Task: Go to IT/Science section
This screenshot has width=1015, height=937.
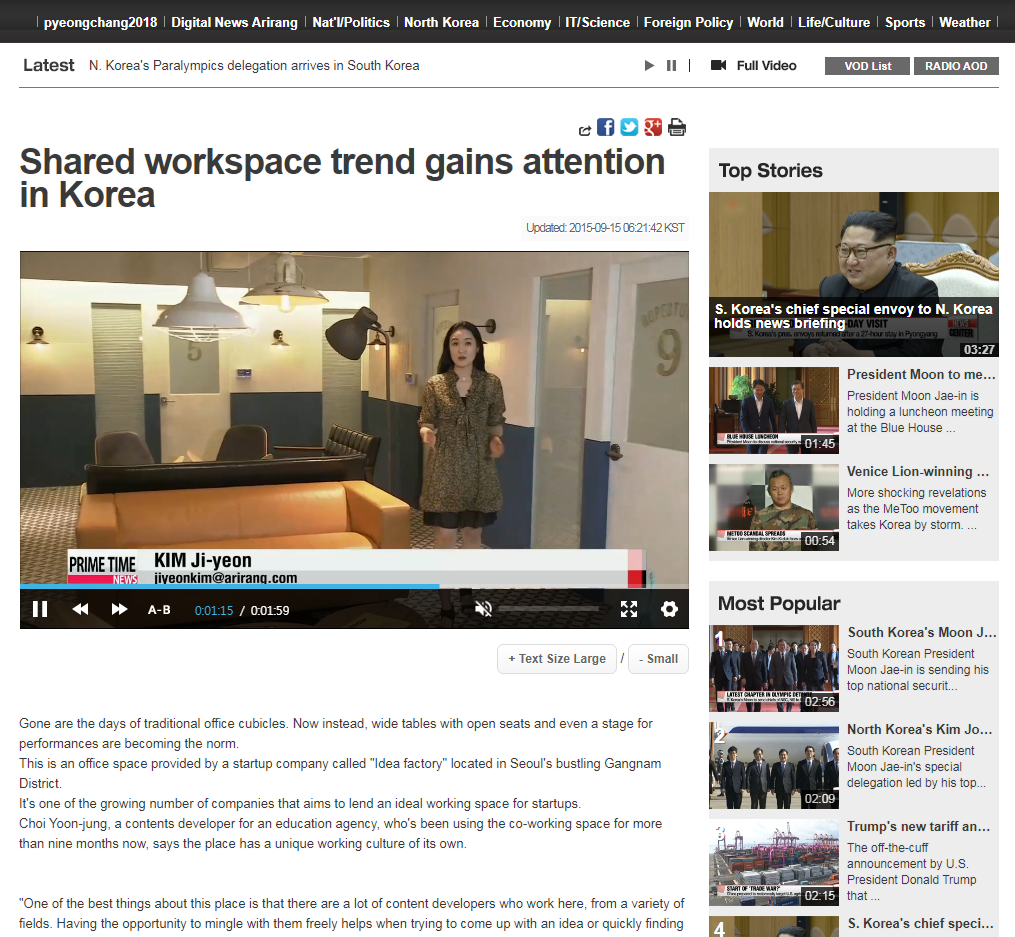Action: click(x=597, y=23)
